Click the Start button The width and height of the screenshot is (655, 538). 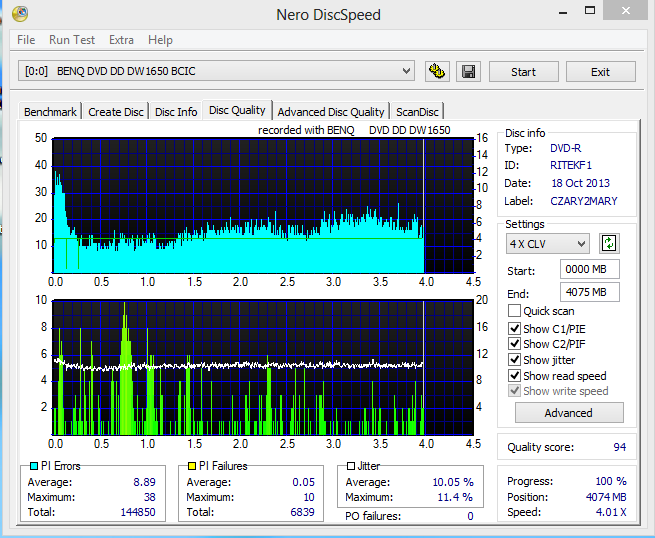[x=523, y=72]
